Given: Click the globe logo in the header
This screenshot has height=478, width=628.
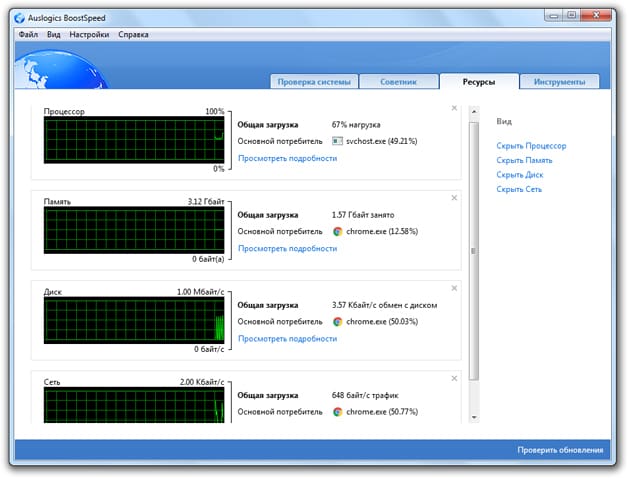Looking at the screenshot, I should 60,69.
